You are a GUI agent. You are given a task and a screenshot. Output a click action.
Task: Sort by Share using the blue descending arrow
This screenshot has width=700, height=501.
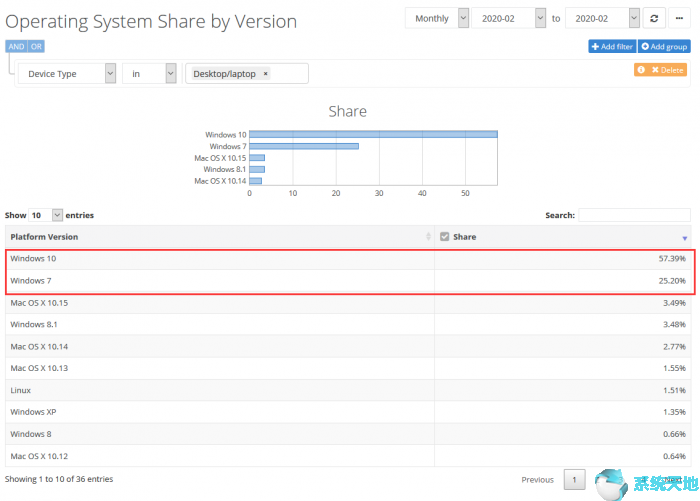tap(684, 238)
